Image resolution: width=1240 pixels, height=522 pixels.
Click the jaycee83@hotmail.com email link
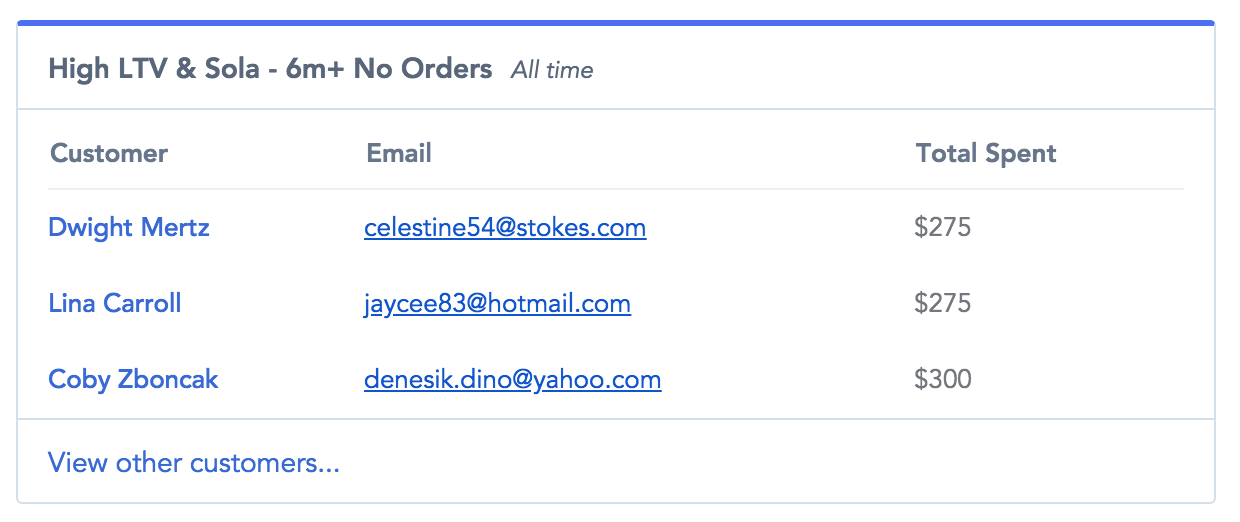pos(497,304)
